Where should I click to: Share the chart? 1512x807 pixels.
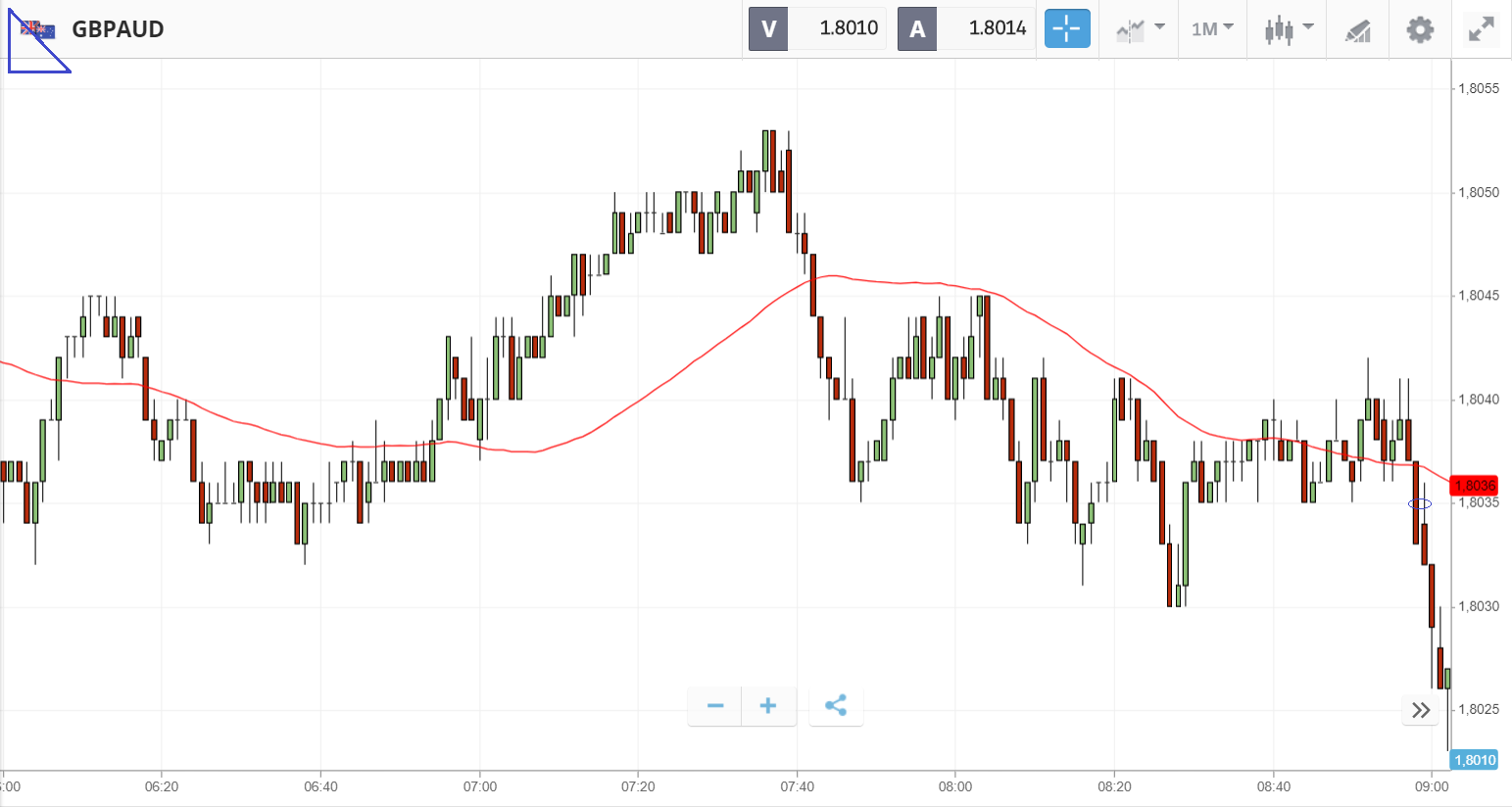[x=836, y=706]
